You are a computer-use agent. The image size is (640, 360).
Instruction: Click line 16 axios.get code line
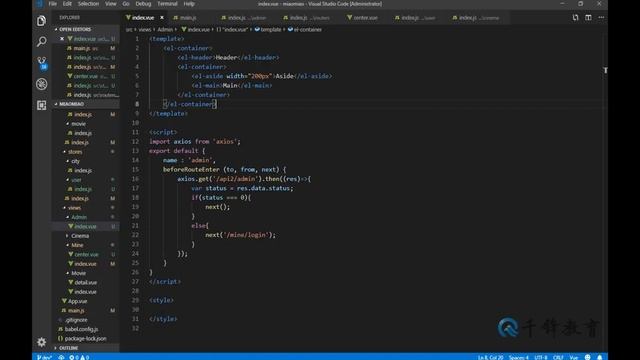pos(244,179)
